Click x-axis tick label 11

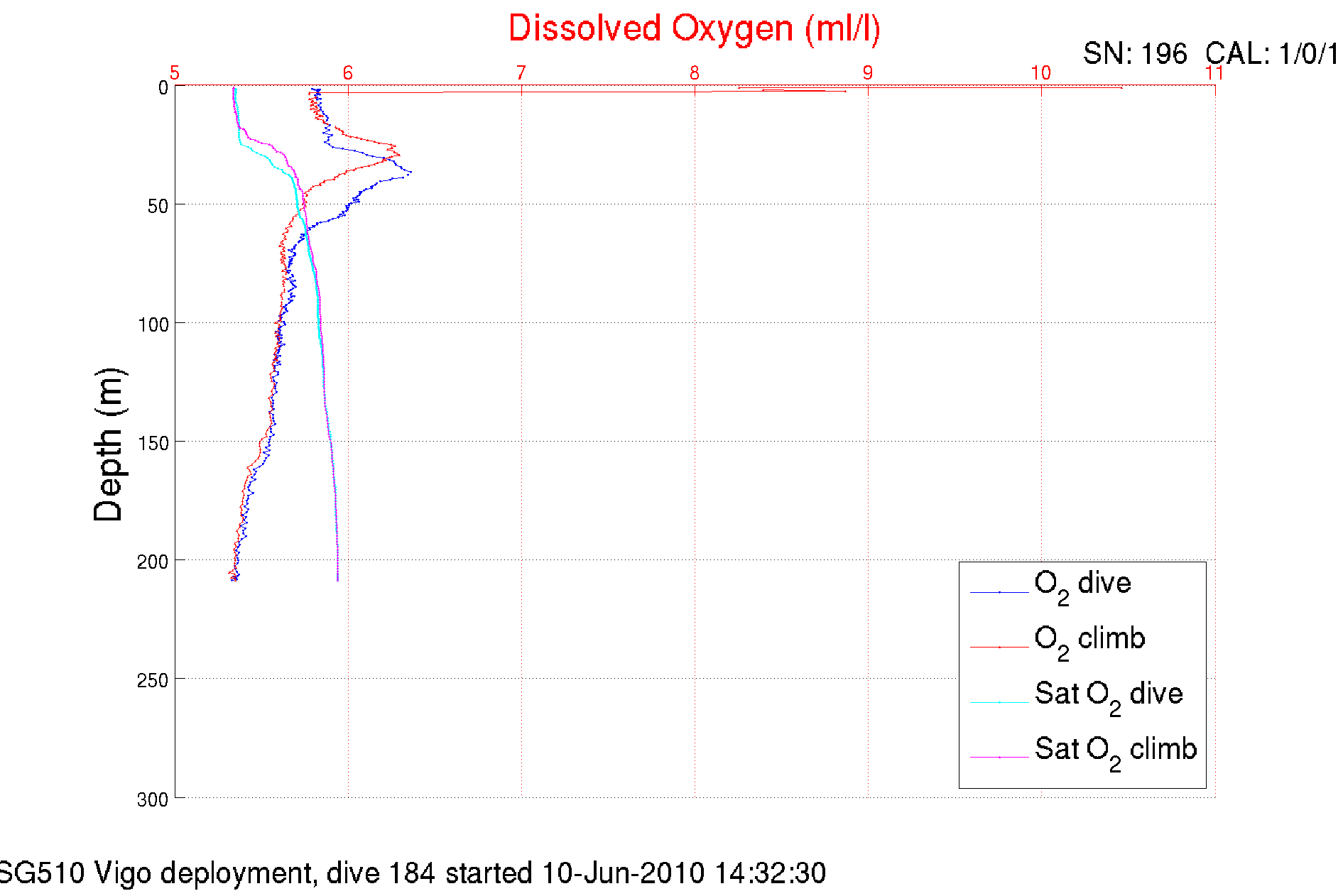(1214, 73)
